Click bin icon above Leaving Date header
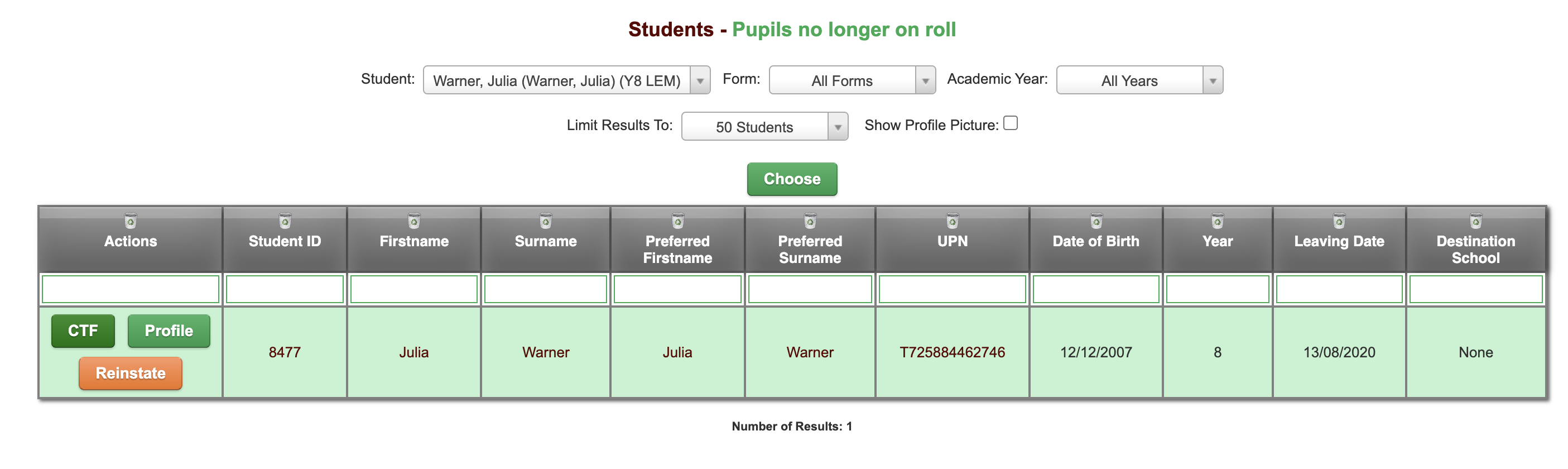 pyautogui.click(x=1339, y=221)
